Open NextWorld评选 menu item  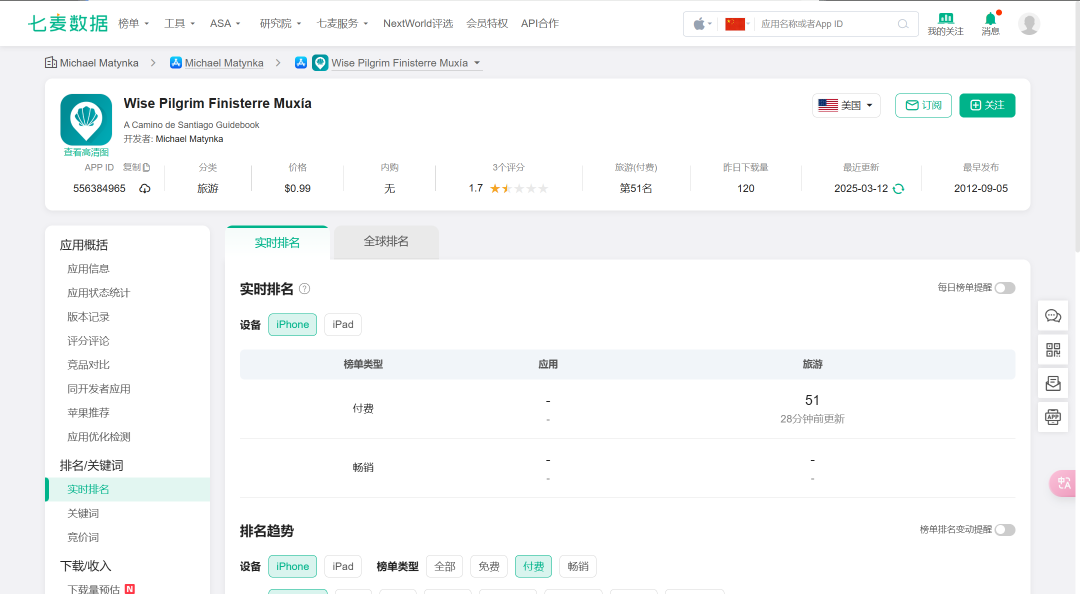coord(418,23)
